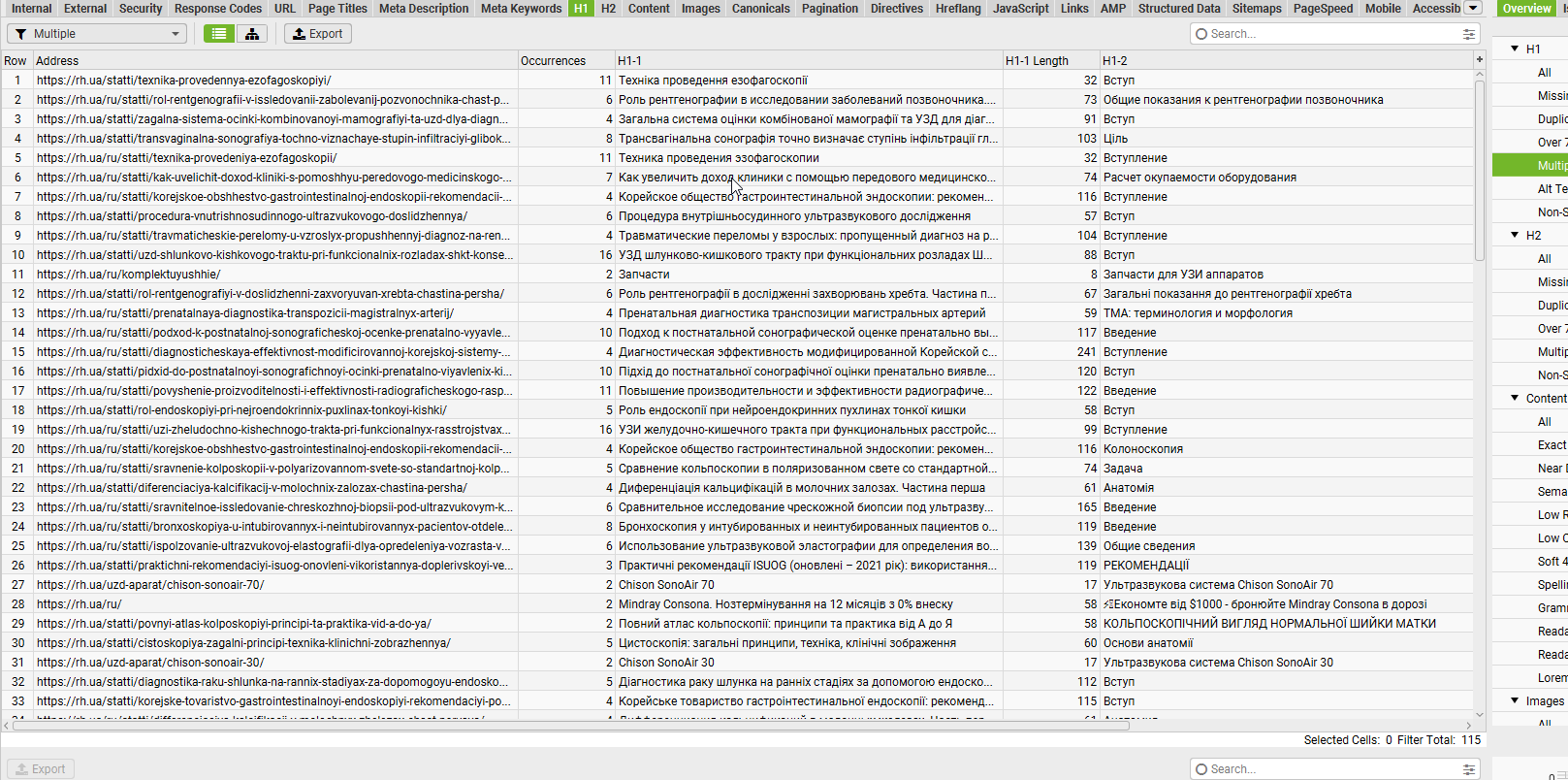Open the PageSpeed tab
Image resolution: width=1568 pixels, height=780 pixels.
1323,8
